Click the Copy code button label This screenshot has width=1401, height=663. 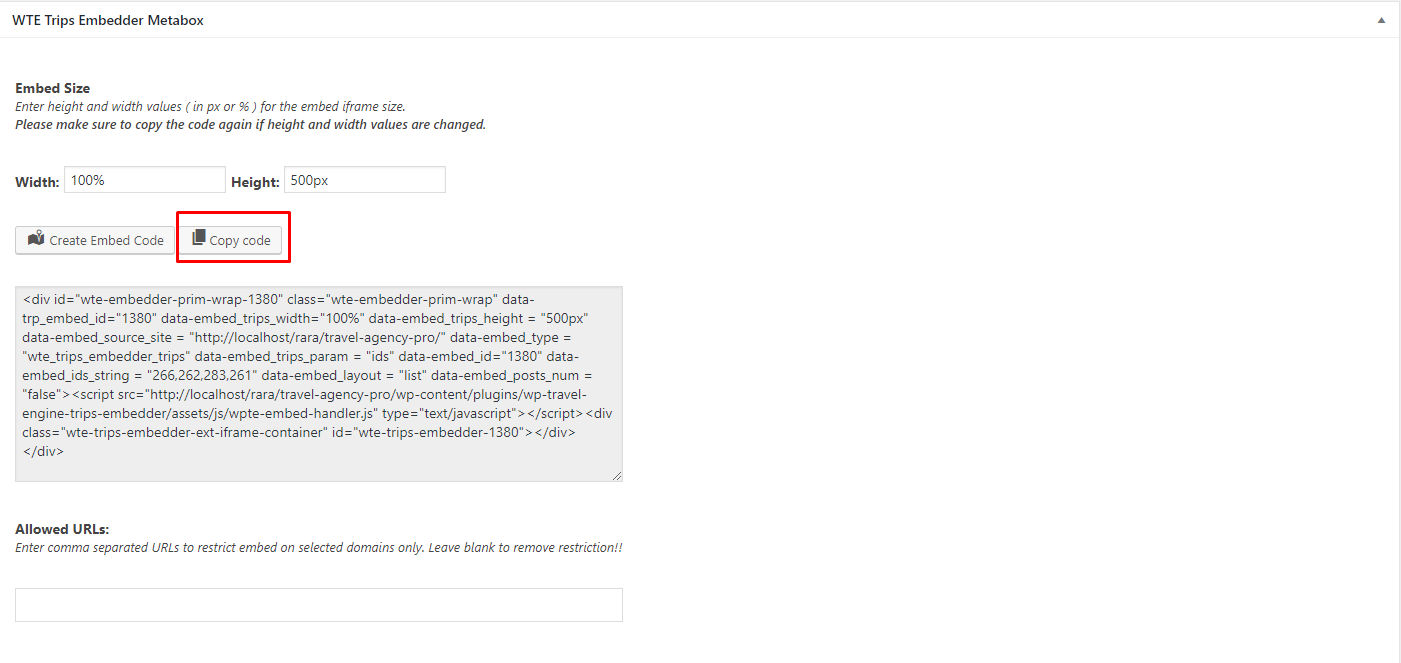click(x=240, y=240)
